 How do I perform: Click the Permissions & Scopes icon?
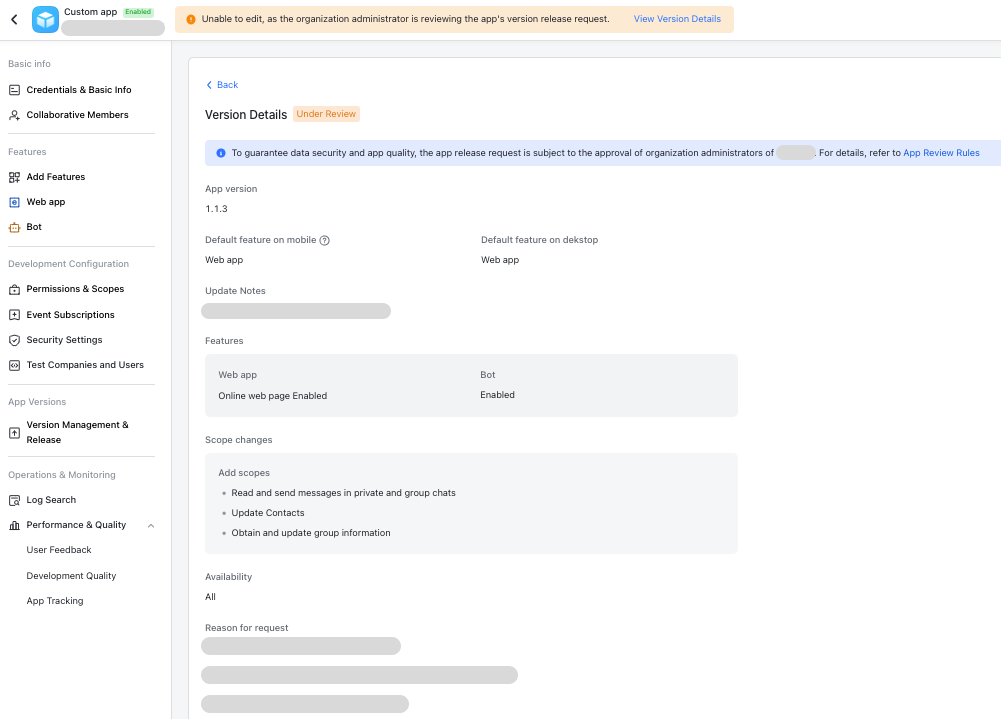pos(14,288)
